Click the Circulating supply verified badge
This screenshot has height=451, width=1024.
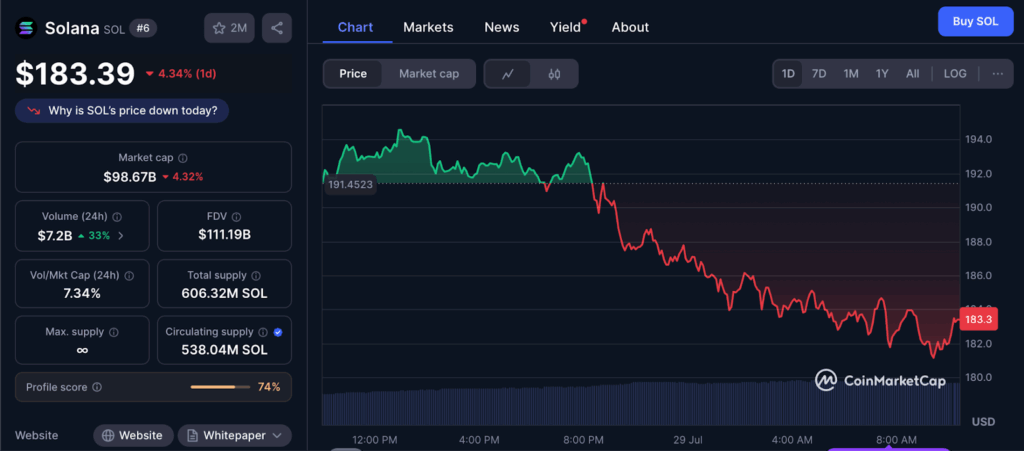tap(278, 331)
